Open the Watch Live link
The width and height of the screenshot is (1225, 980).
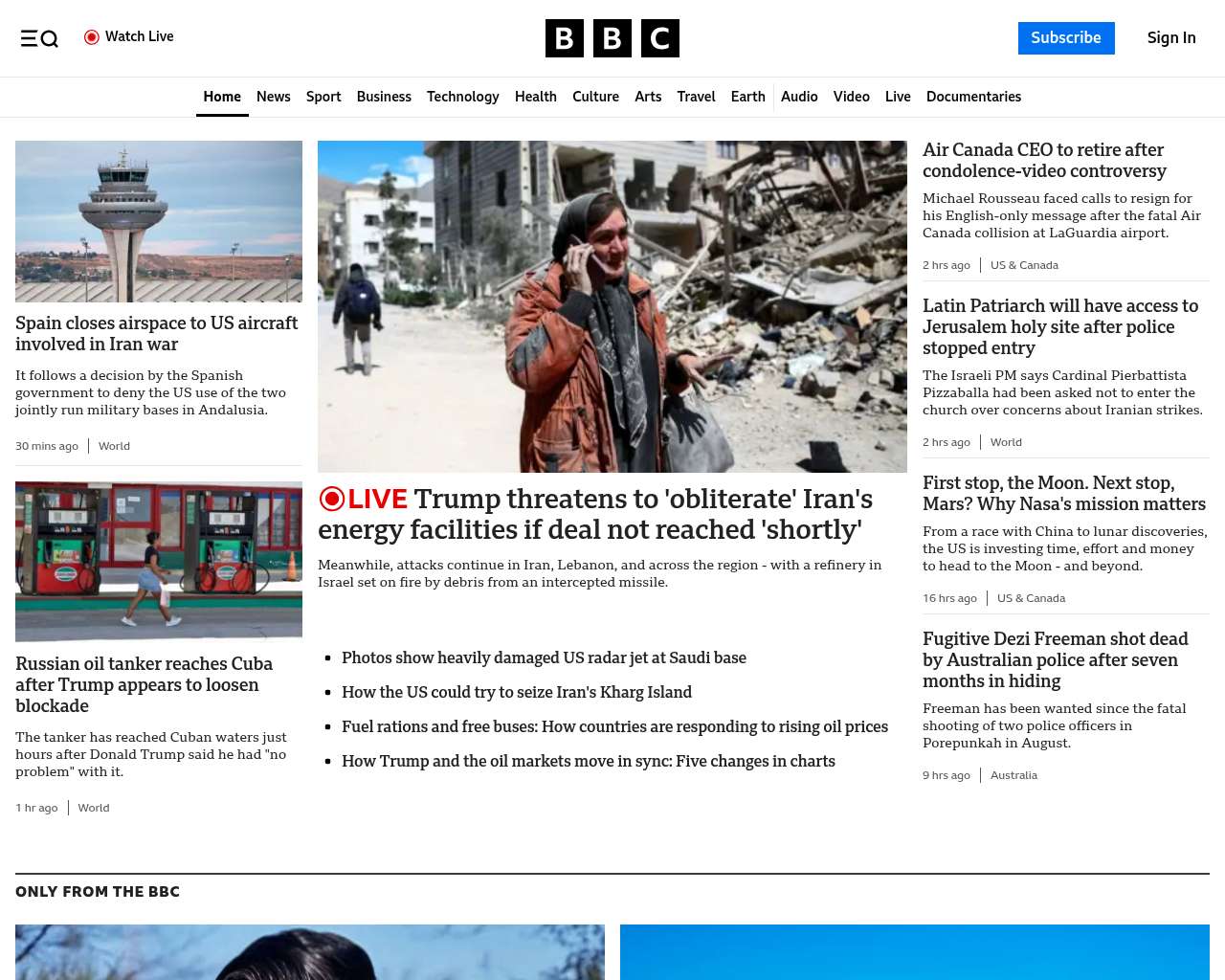(129, 37)
